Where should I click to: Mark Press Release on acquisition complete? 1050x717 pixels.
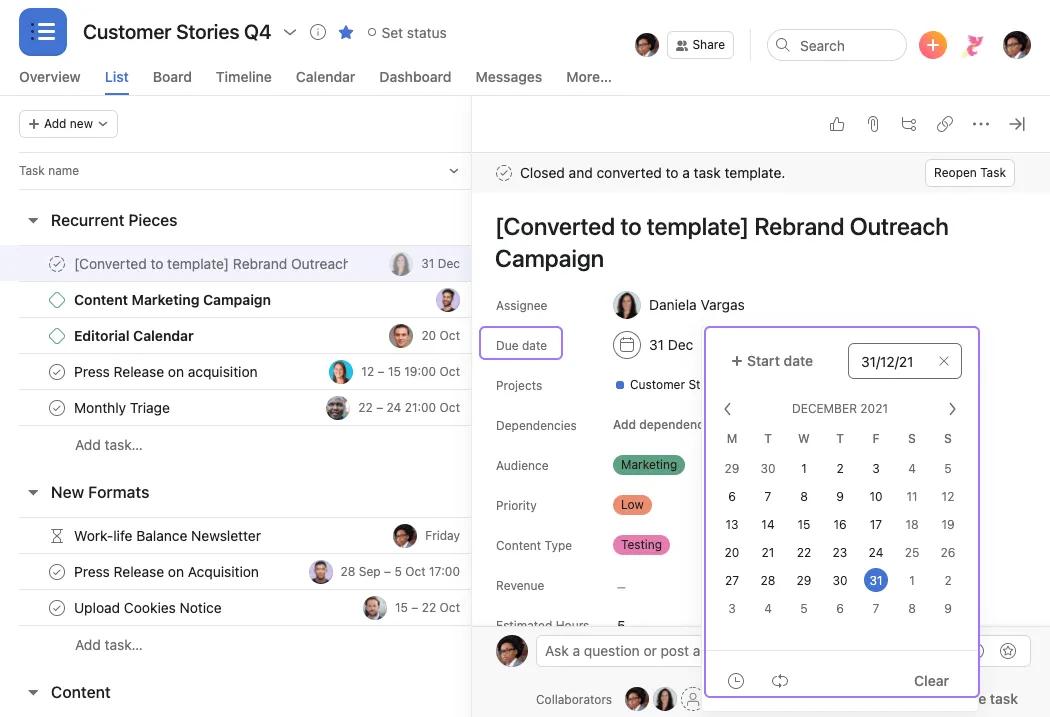[x=57, y=371]
